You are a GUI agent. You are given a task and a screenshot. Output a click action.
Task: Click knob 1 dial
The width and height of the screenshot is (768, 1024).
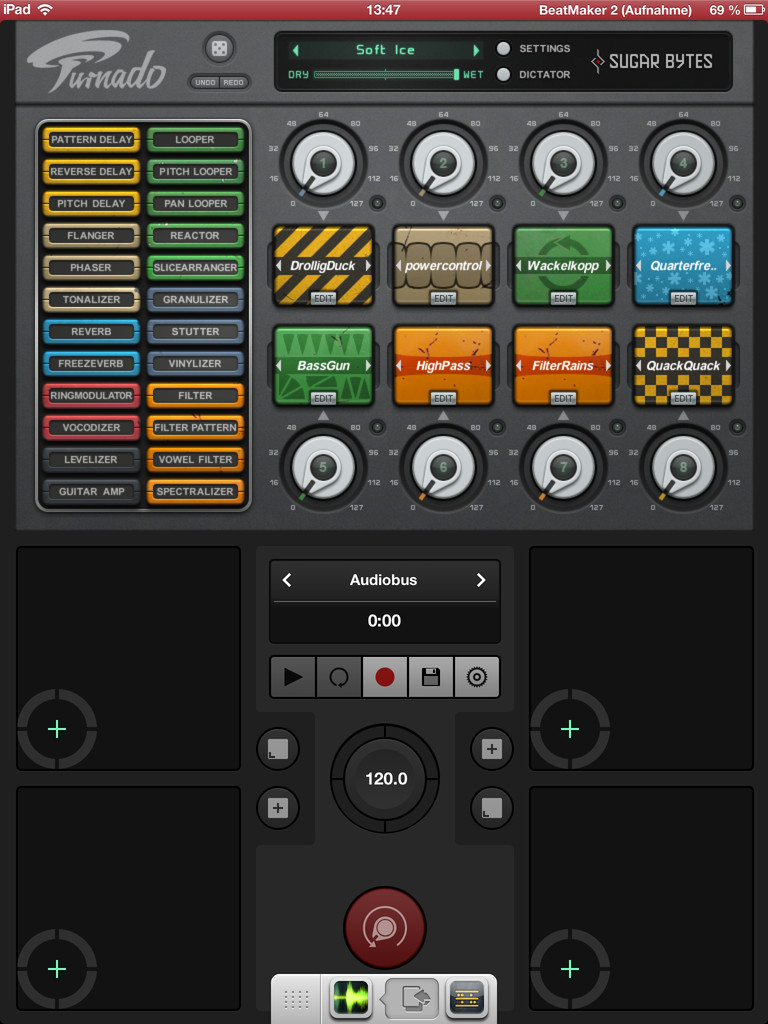[x=323, y=163]
